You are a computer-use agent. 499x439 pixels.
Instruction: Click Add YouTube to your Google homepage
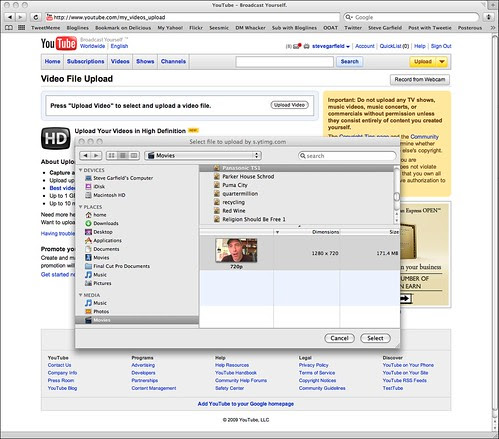click(x=246, y=404)
